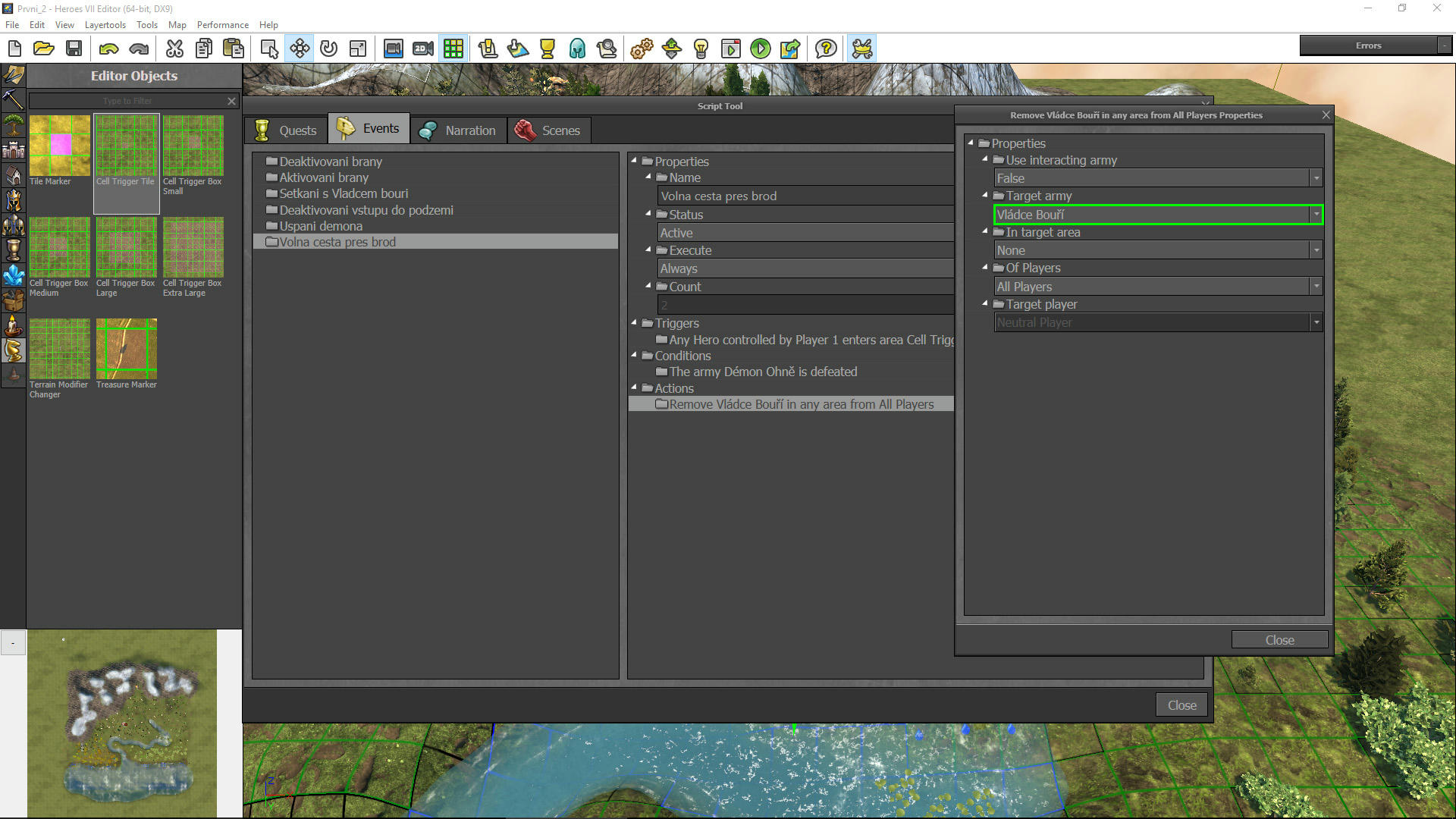The image size is (1456, 819).
Task: Paste from clipboard icon in toolbar
Action: [234, 49]
